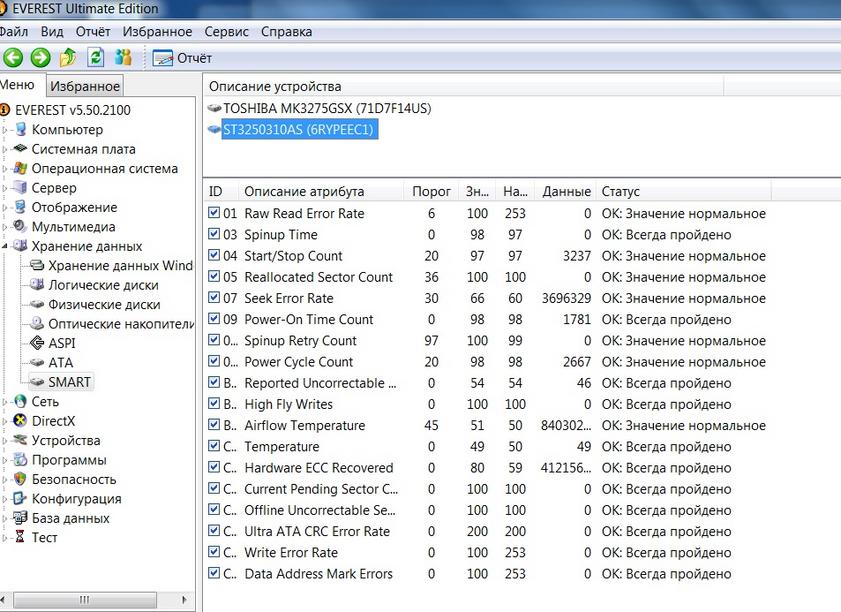This screenshot has height=612, width=841.
Task: Select the Хранение данных tree icon
Action: (20, 246)
